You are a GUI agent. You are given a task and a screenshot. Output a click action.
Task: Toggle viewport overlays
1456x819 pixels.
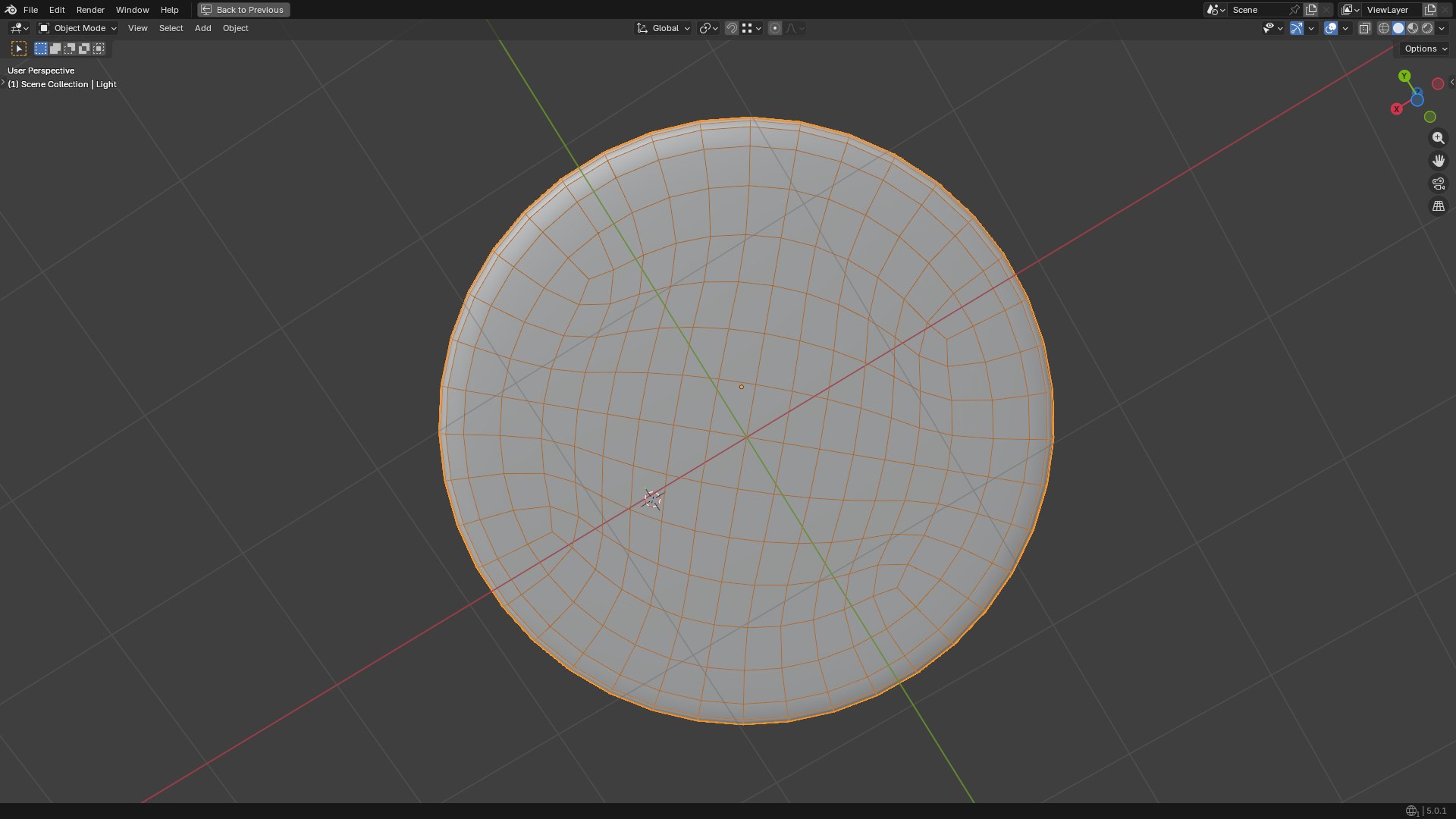tap(1331, 28)
